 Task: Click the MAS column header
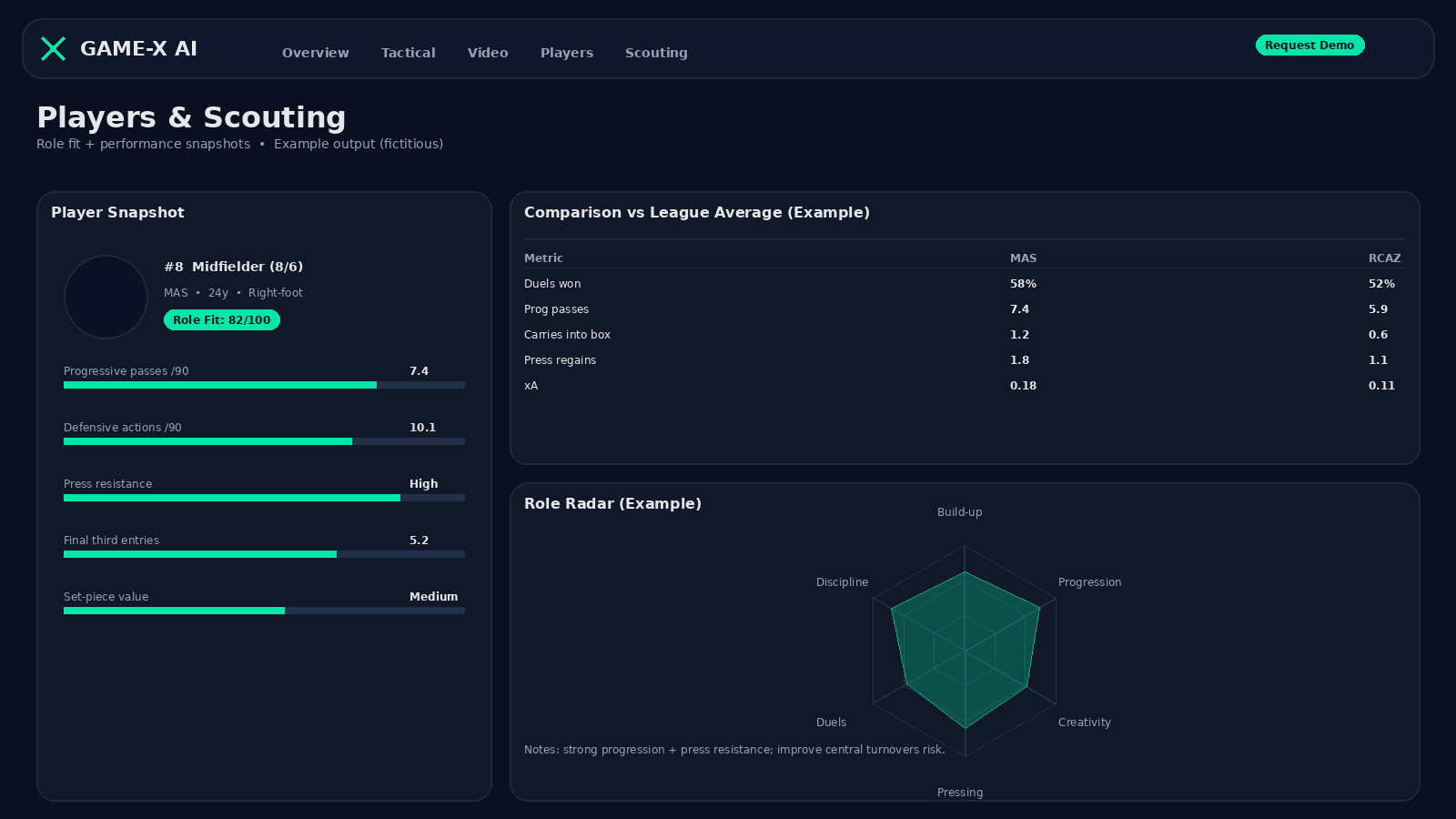1023,258
